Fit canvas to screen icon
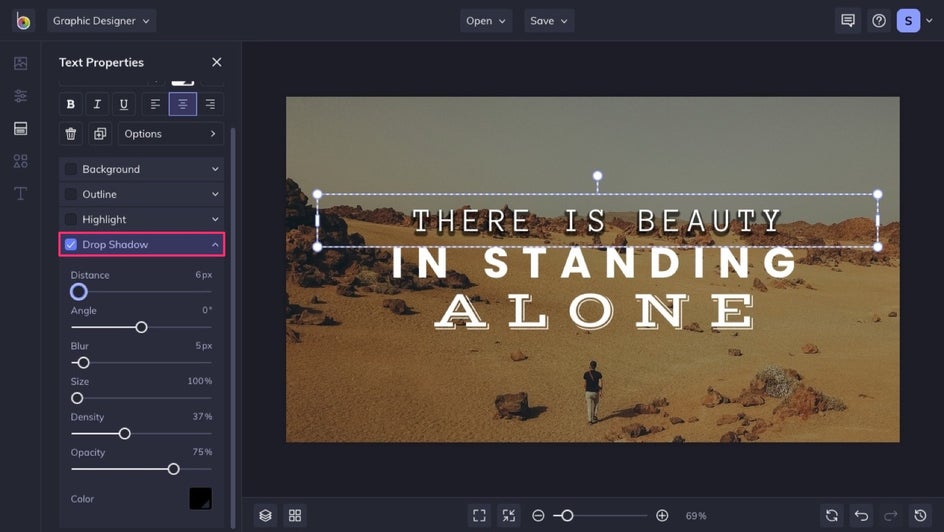 [479, 516]
